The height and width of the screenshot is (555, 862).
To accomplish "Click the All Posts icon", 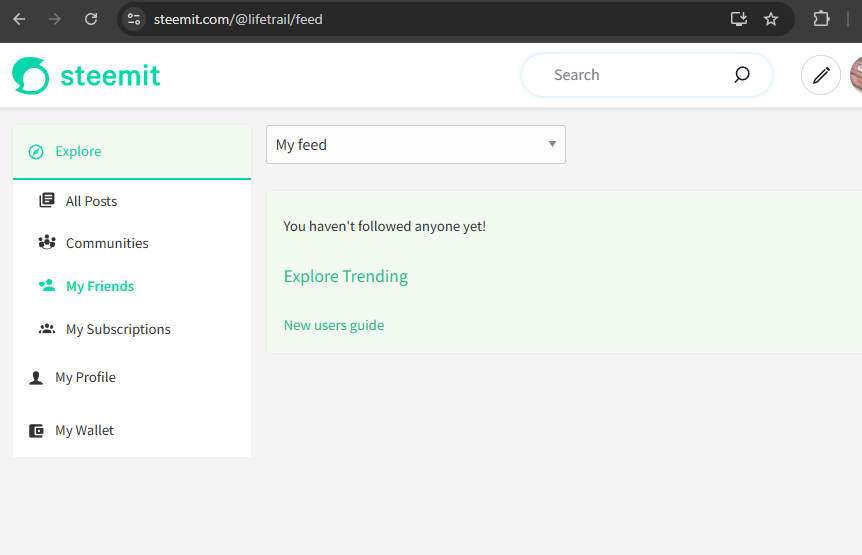I will click(47, 201).
